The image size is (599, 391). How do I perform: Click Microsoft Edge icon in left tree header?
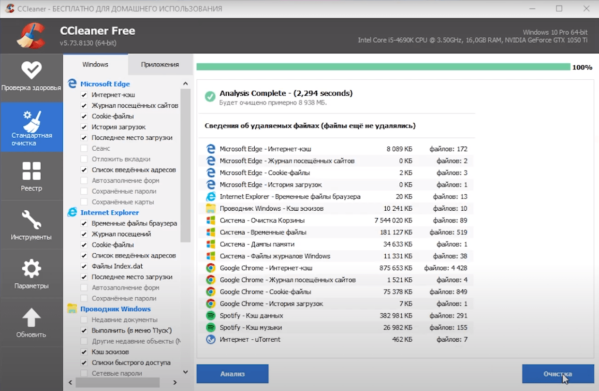72,83
